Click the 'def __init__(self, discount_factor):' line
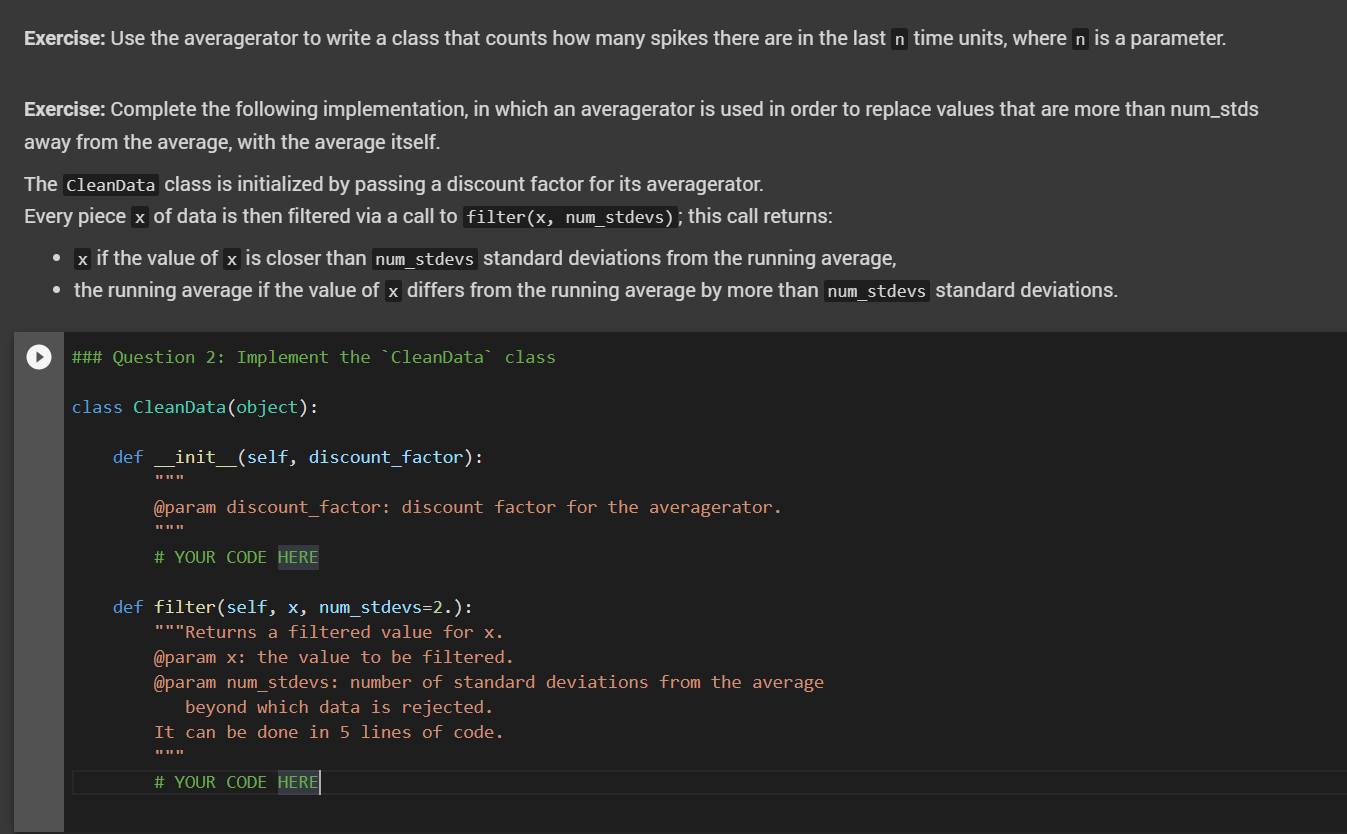The width and height of the screenshot is (1347, 834). pyautogui.click(x=298, y=457)
